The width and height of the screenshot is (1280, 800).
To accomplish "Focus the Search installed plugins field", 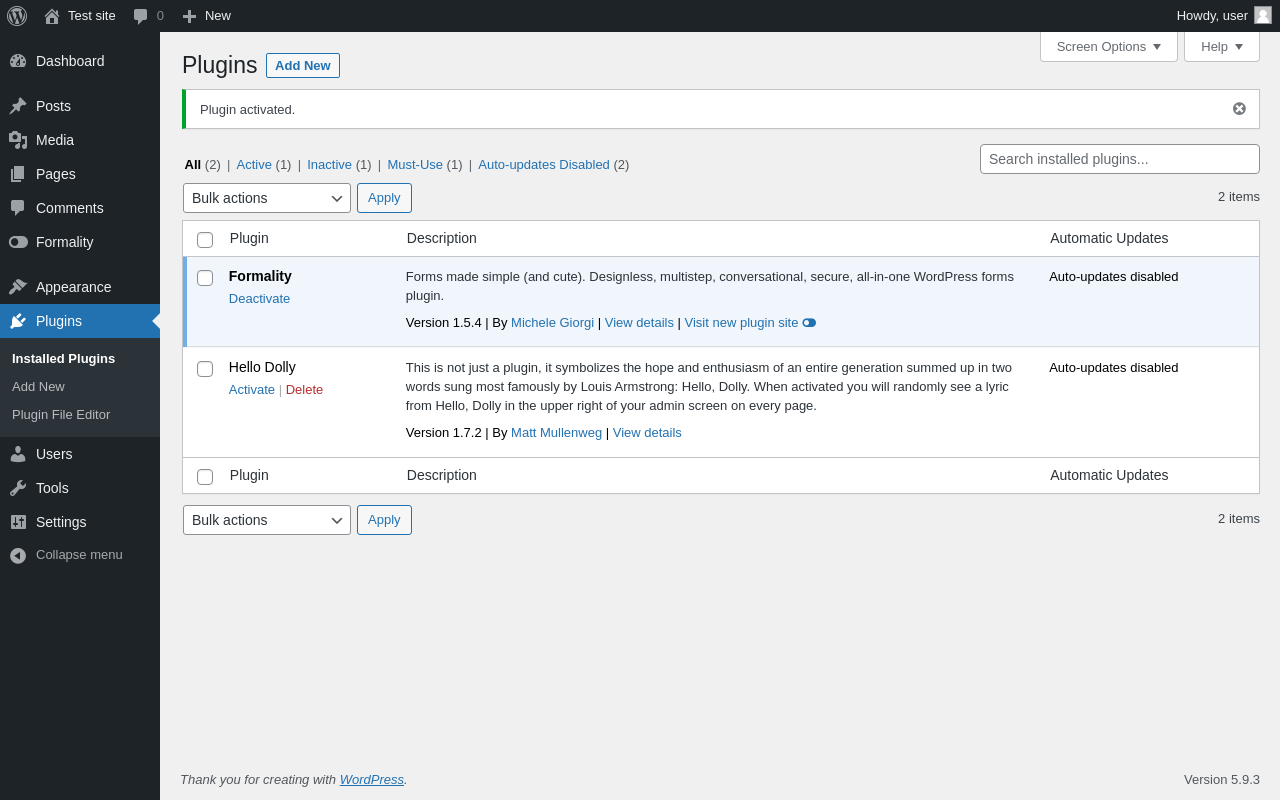I will click(x=1119, y=159).
